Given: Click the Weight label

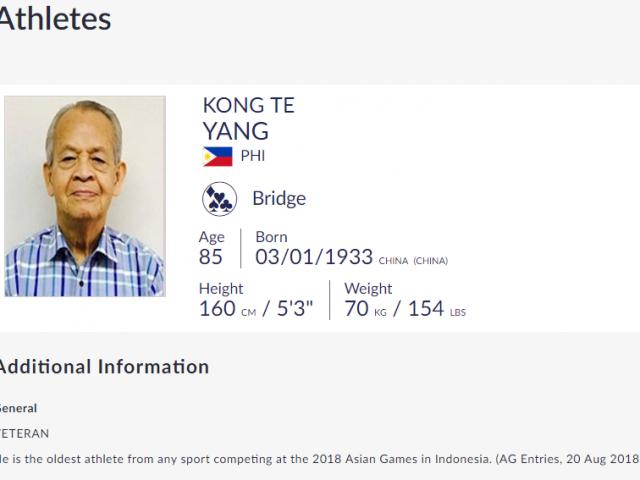Looking at the screenshot, I should (x=368, y=289).
